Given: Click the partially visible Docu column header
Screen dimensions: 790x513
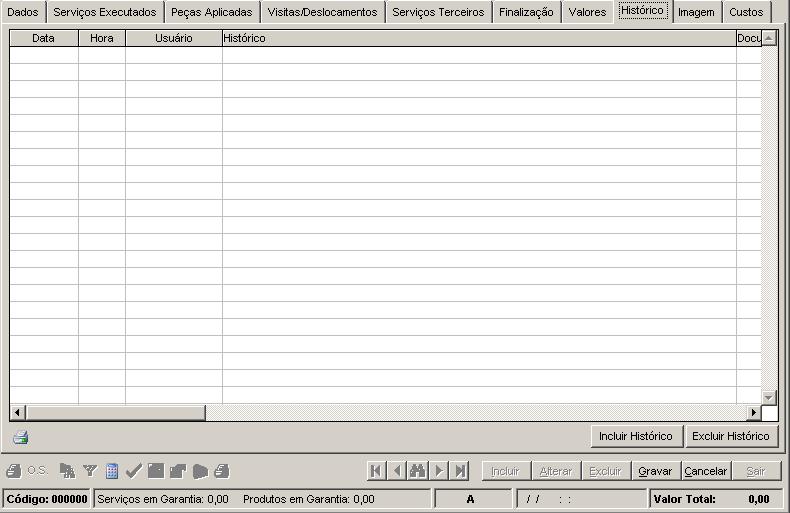Looking at the screenshot, I should 749,38.
